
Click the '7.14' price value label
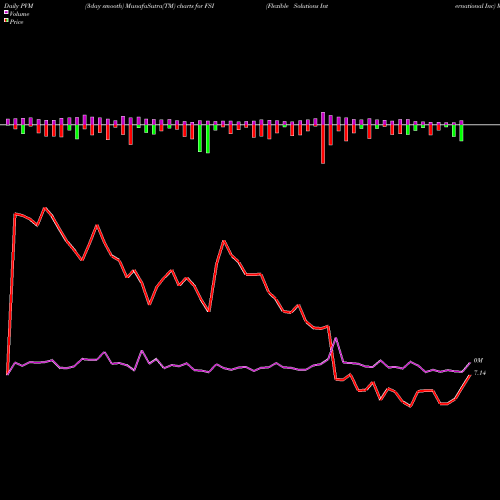480,373
